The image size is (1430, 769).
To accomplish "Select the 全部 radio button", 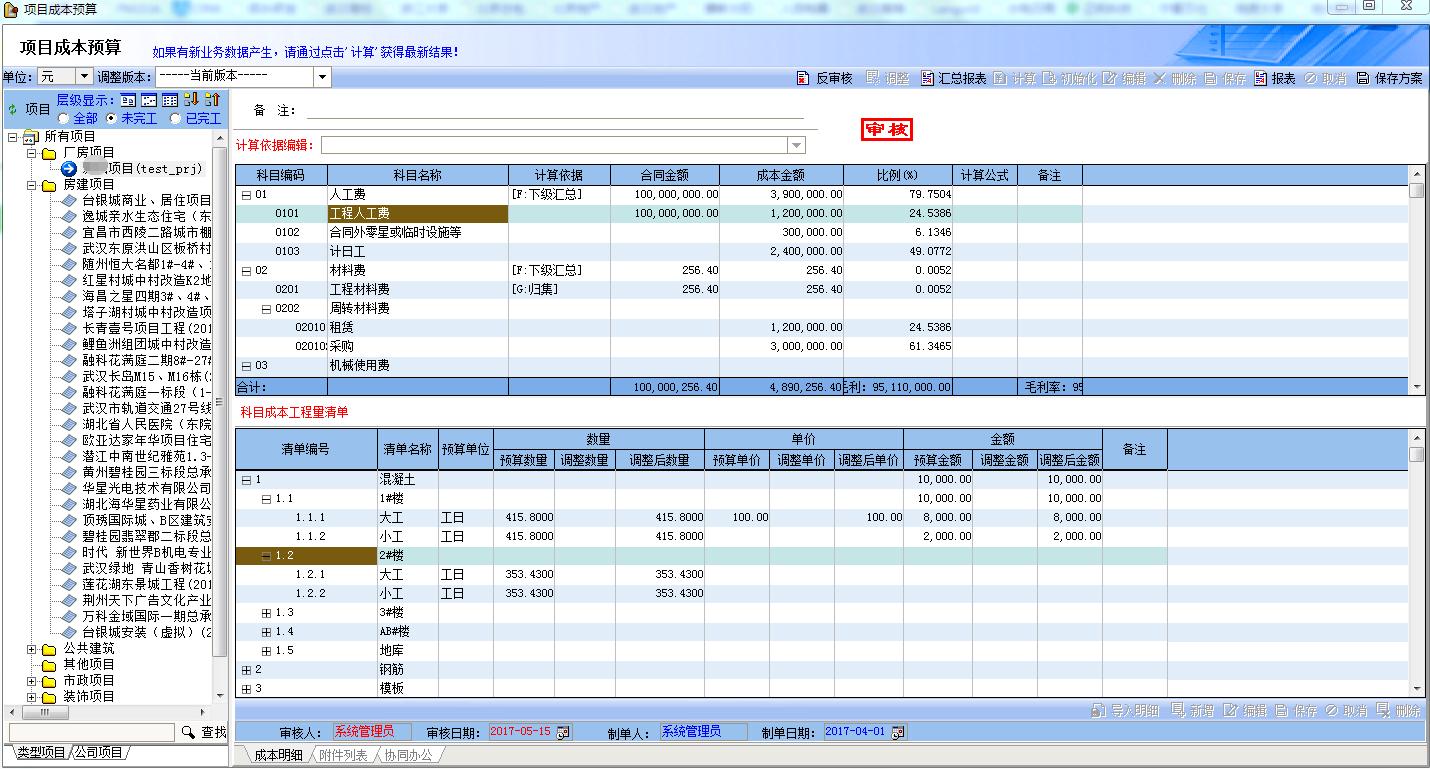I will tap(64, 118).
